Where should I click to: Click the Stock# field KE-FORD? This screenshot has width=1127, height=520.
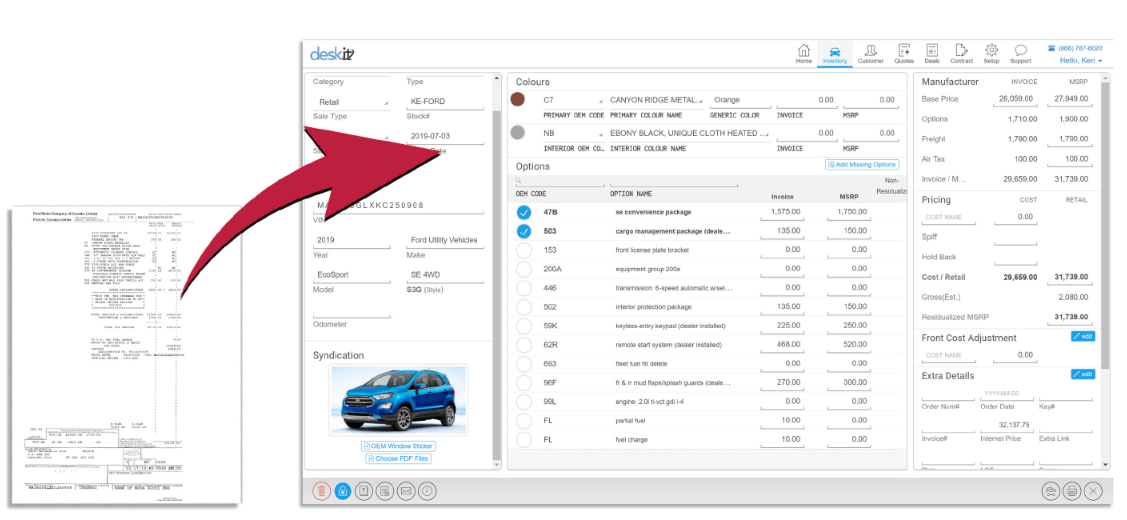[x=445, y=101]
